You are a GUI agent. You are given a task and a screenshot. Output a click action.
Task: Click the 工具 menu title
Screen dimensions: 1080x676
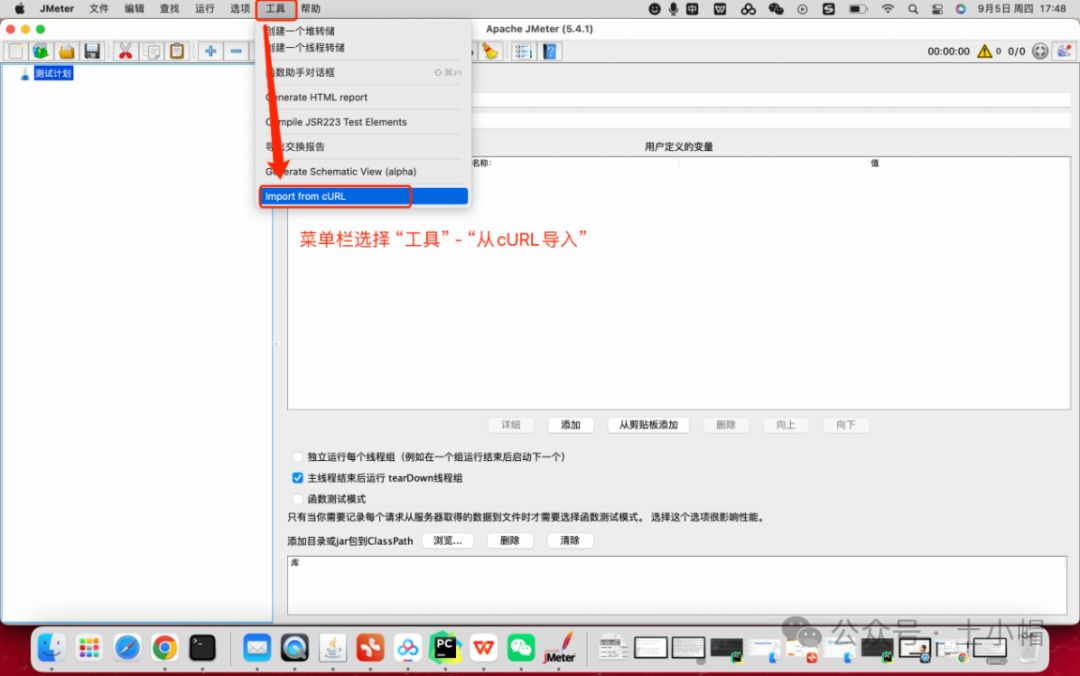point(276,9)
